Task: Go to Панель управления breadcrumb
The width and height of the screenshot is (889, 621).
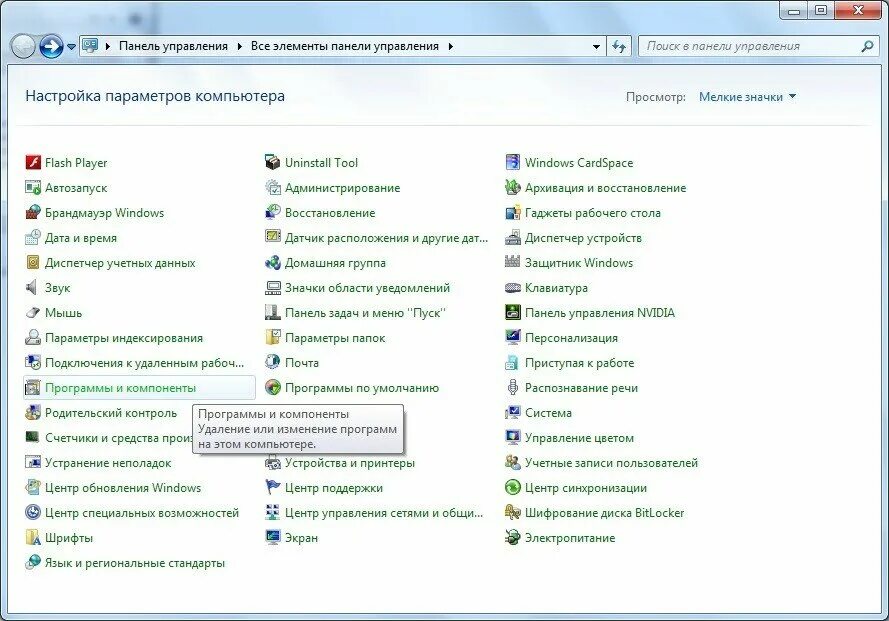Action: click(x=173, y=47)
